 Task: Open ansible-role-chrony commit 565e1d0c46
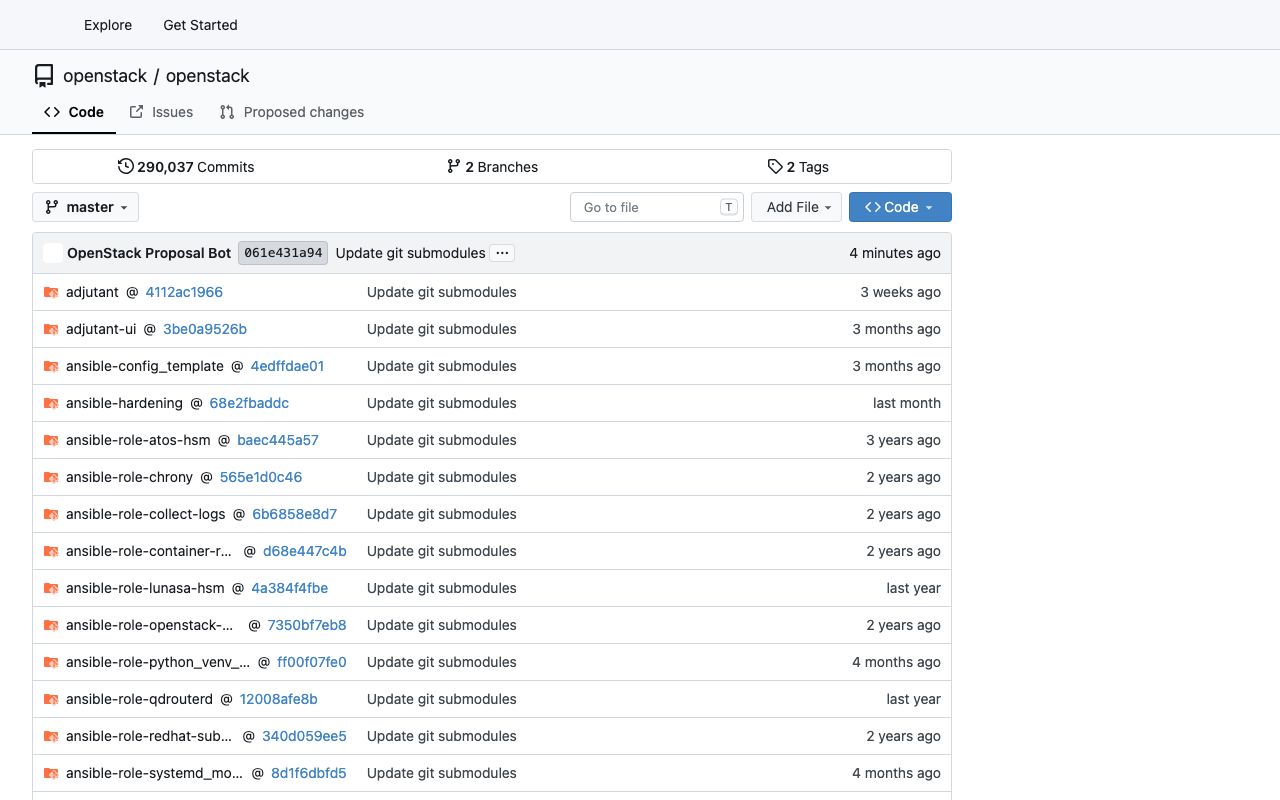tap(261, 477)
